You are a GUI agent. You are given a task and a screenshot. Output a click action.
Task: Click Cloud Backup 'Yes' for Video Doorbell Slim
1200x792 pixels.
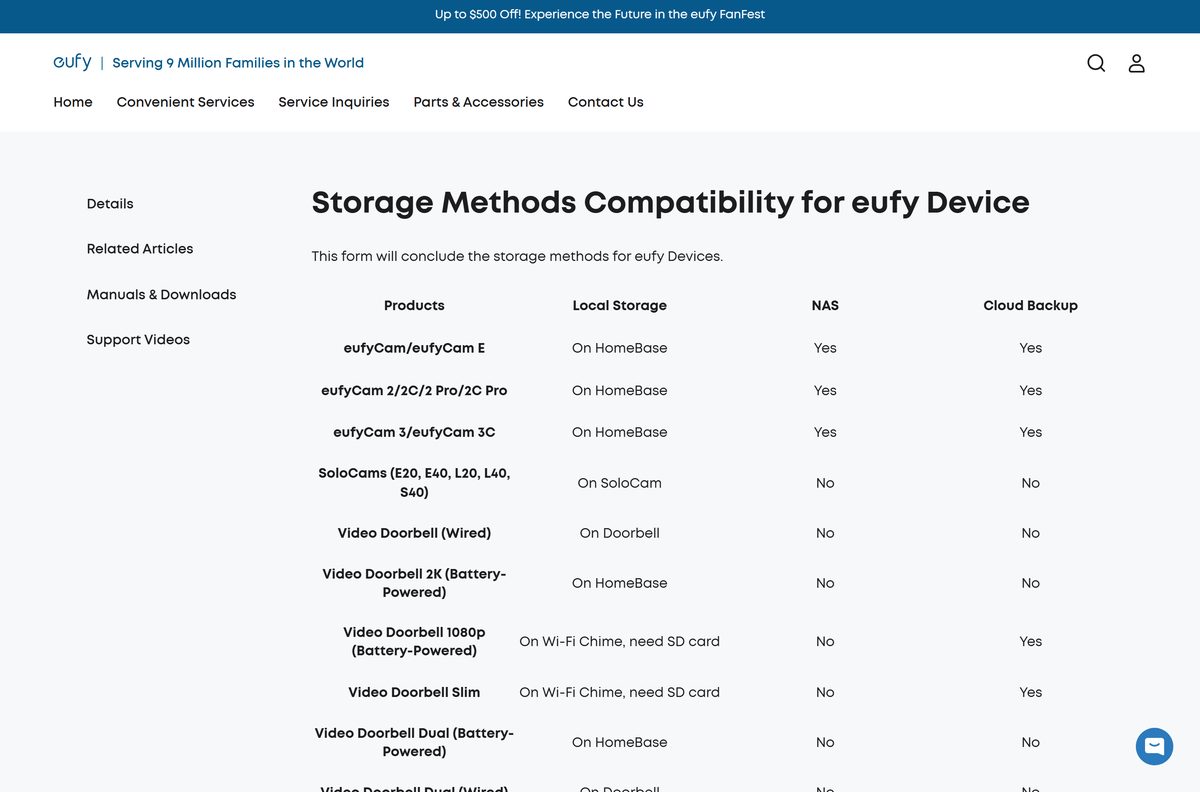[1031, 692]
